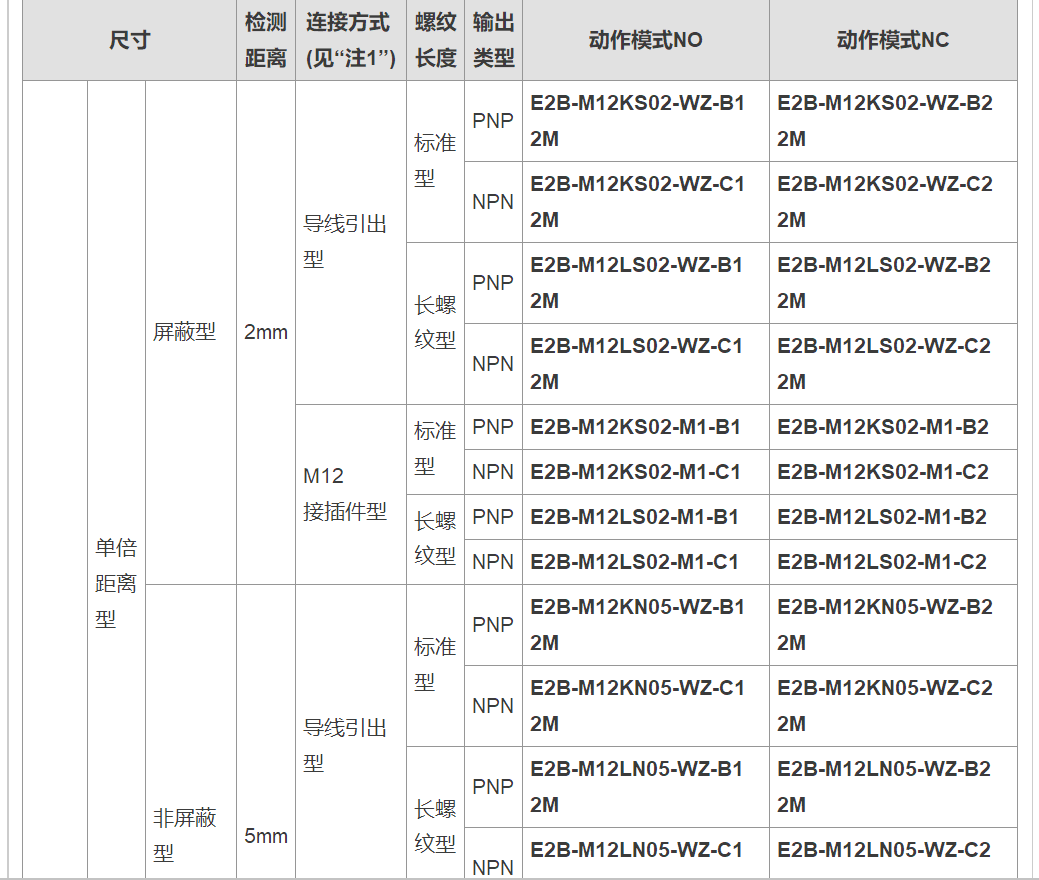Image resolution: width=1039 pixels, height=880 pixels.
Task: Click model E2B-M12KN05-WZ-B1 2M
Action: [x=646, y=625]
